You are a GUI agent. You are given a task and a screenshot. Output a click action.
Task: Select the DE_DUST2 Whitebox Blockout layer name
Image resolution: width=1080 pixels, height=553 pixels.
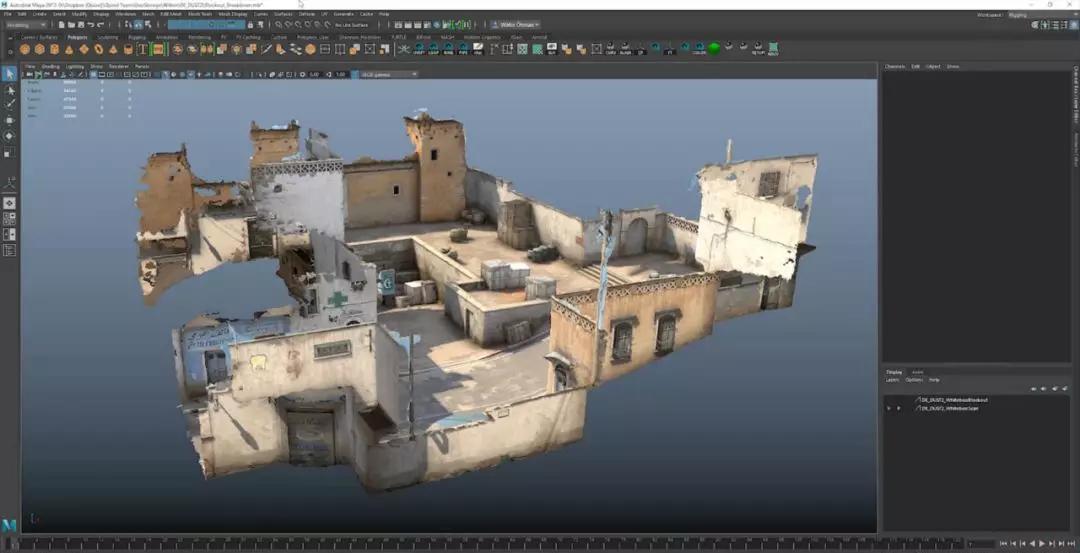[955, 399]
